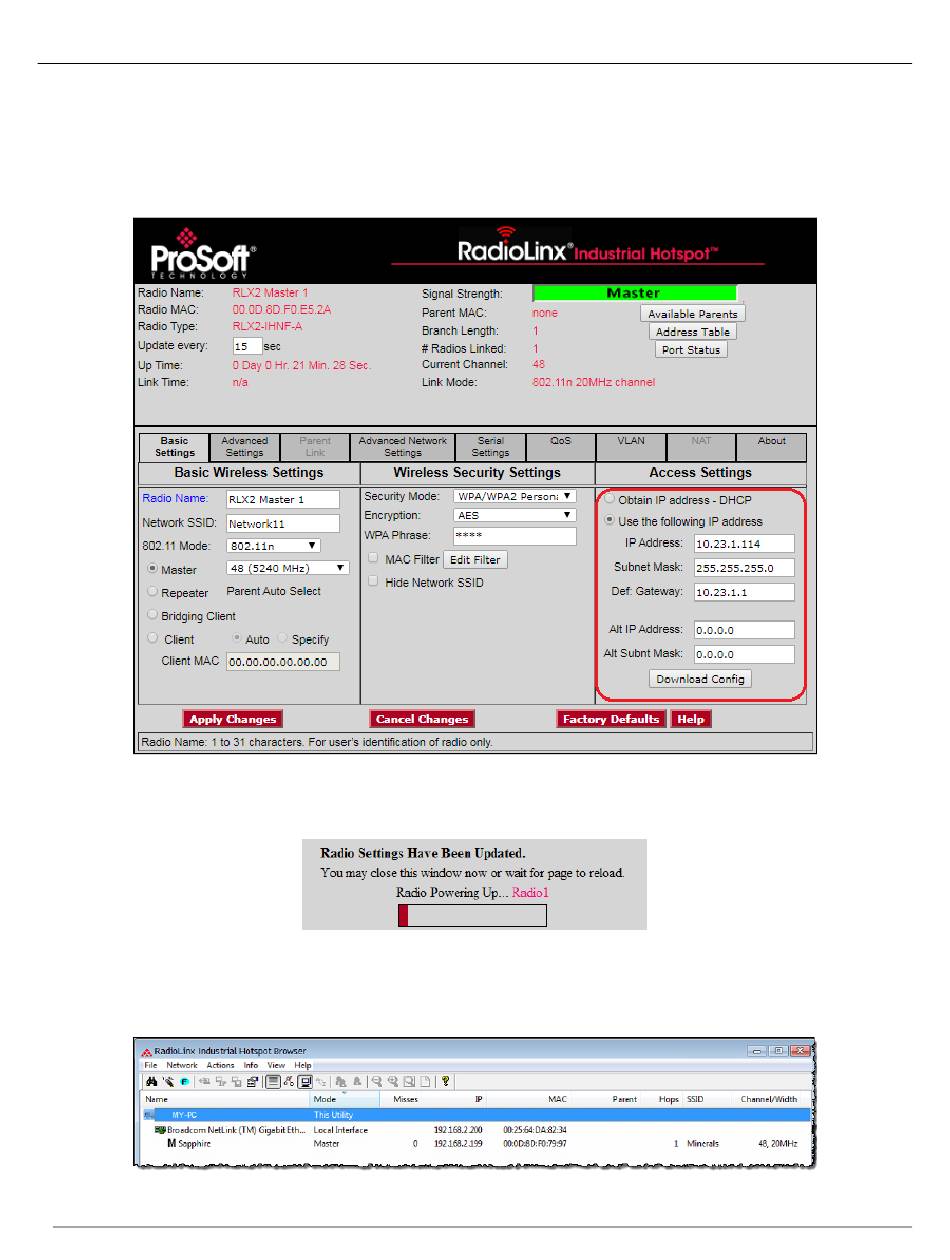Click the Update every seconds field
The height and width of the screenshot is (1260, 950).
(248, 346)
